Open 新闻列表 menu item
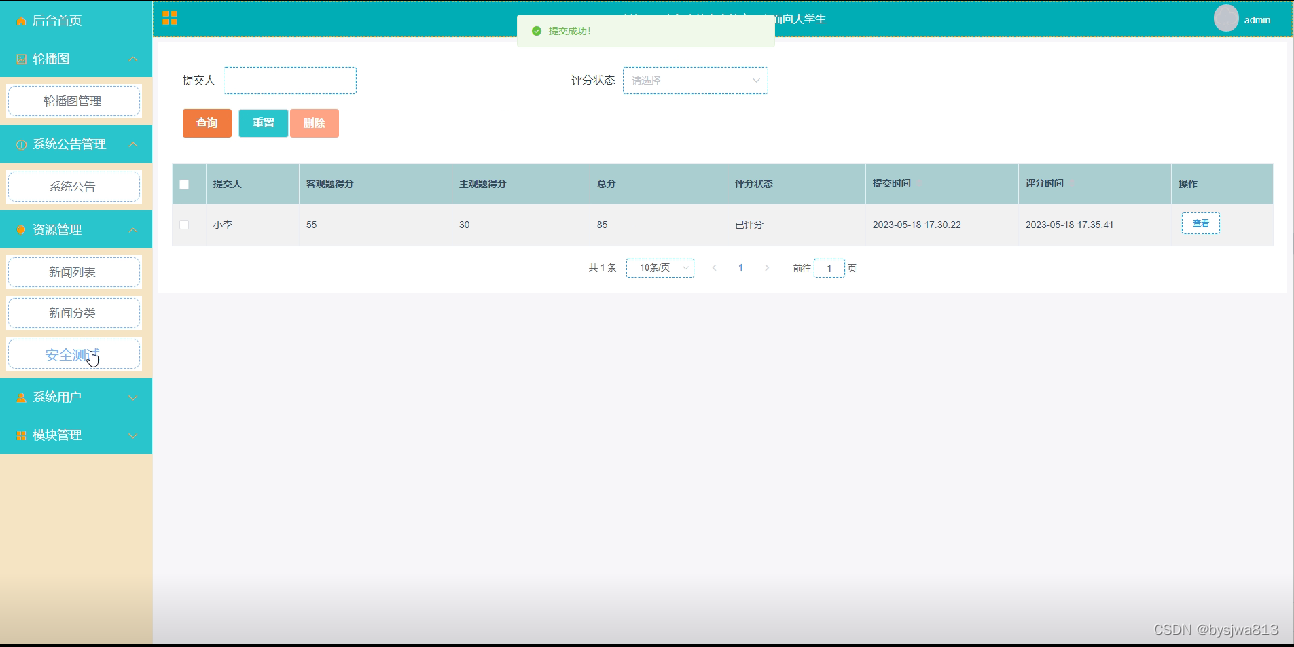The height and width of the screenshot is (647, 1294). coord(74,272)
